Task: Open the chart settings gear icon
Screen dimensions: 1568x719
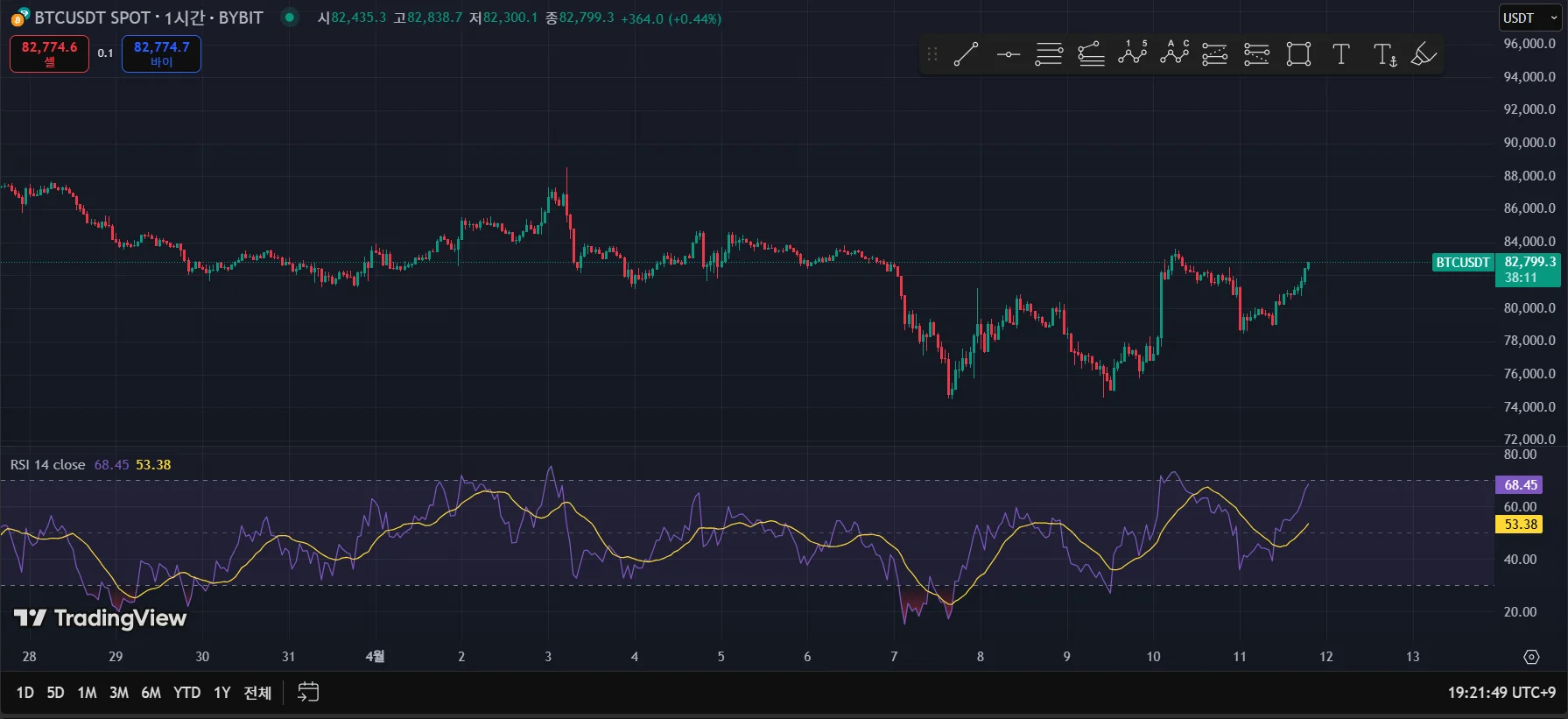Action: 1531,657
